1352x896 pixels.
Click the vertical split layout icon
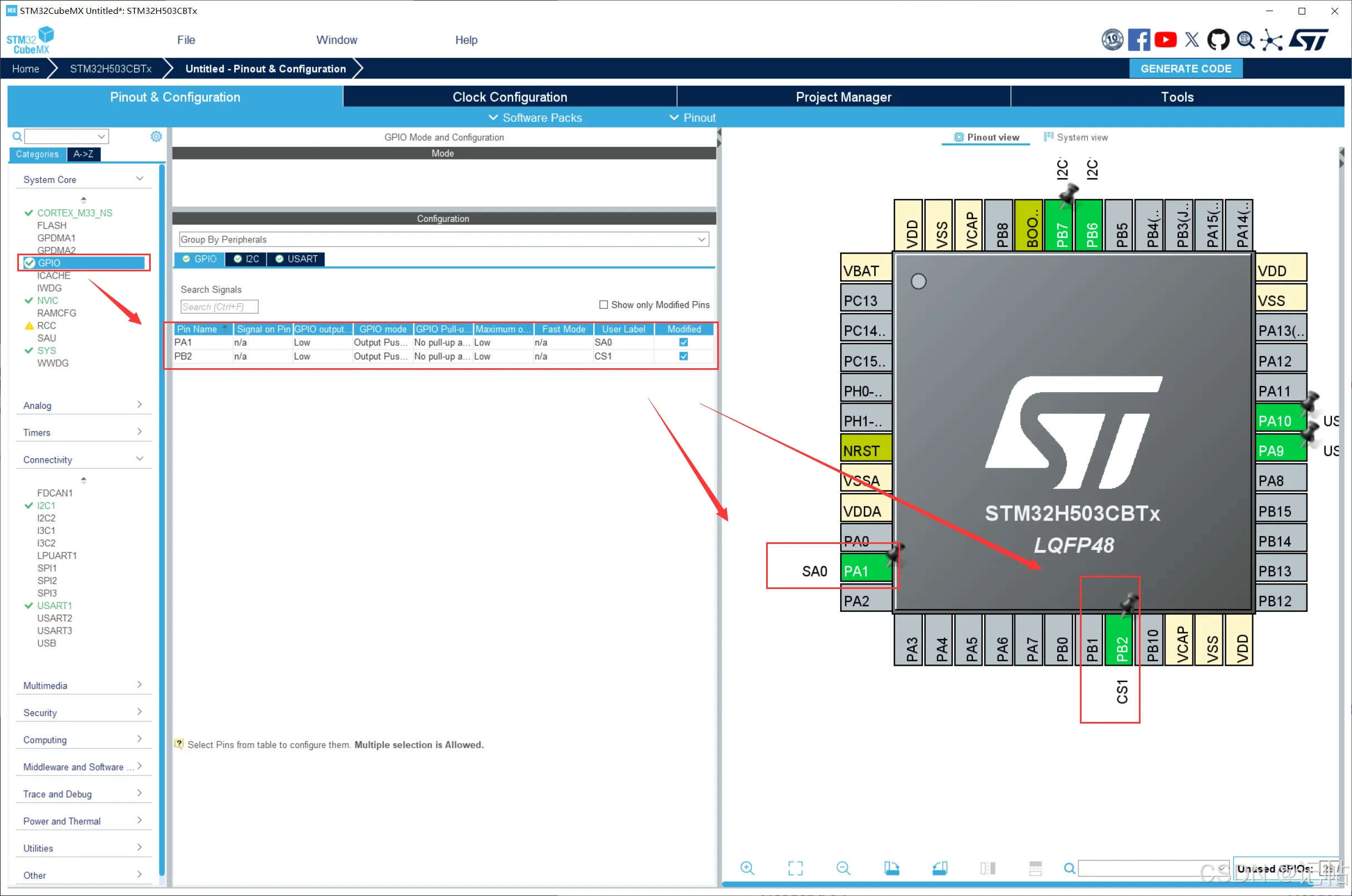(x=987, y=868)
